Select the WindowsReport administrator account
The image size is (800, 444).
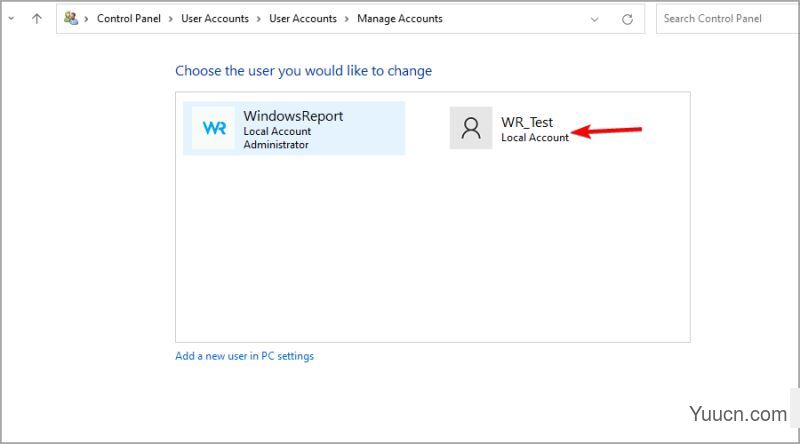tap(294, 129)
